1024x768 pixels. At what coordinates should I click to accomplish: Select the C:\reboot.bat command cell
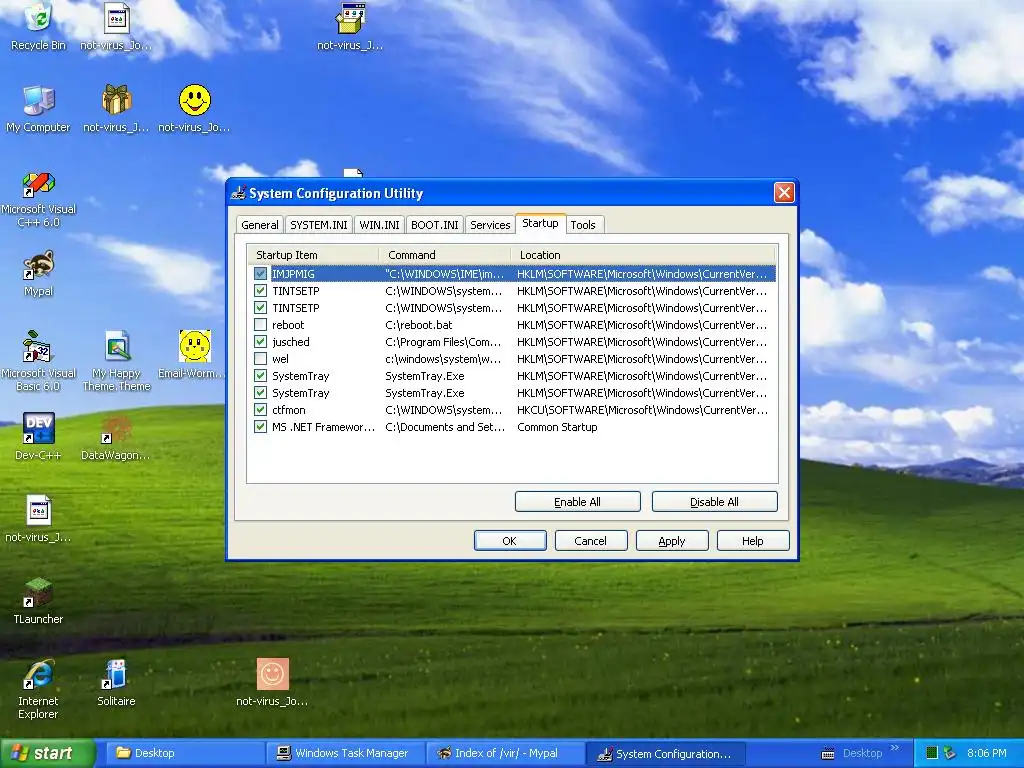[419, 325]
